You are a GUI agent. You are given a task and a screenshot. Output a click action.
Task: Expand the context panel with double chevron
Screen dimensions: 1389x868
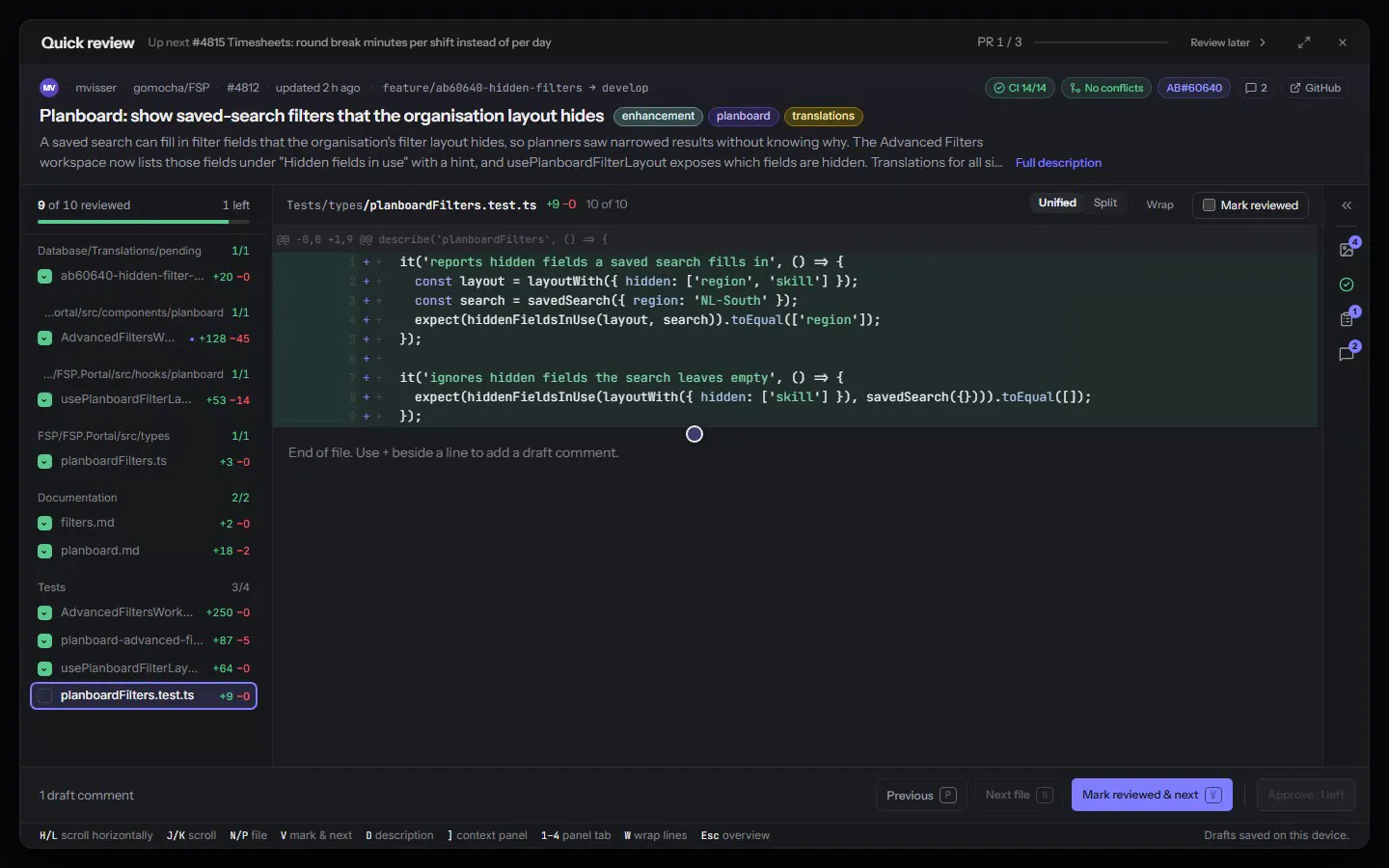1347,205
